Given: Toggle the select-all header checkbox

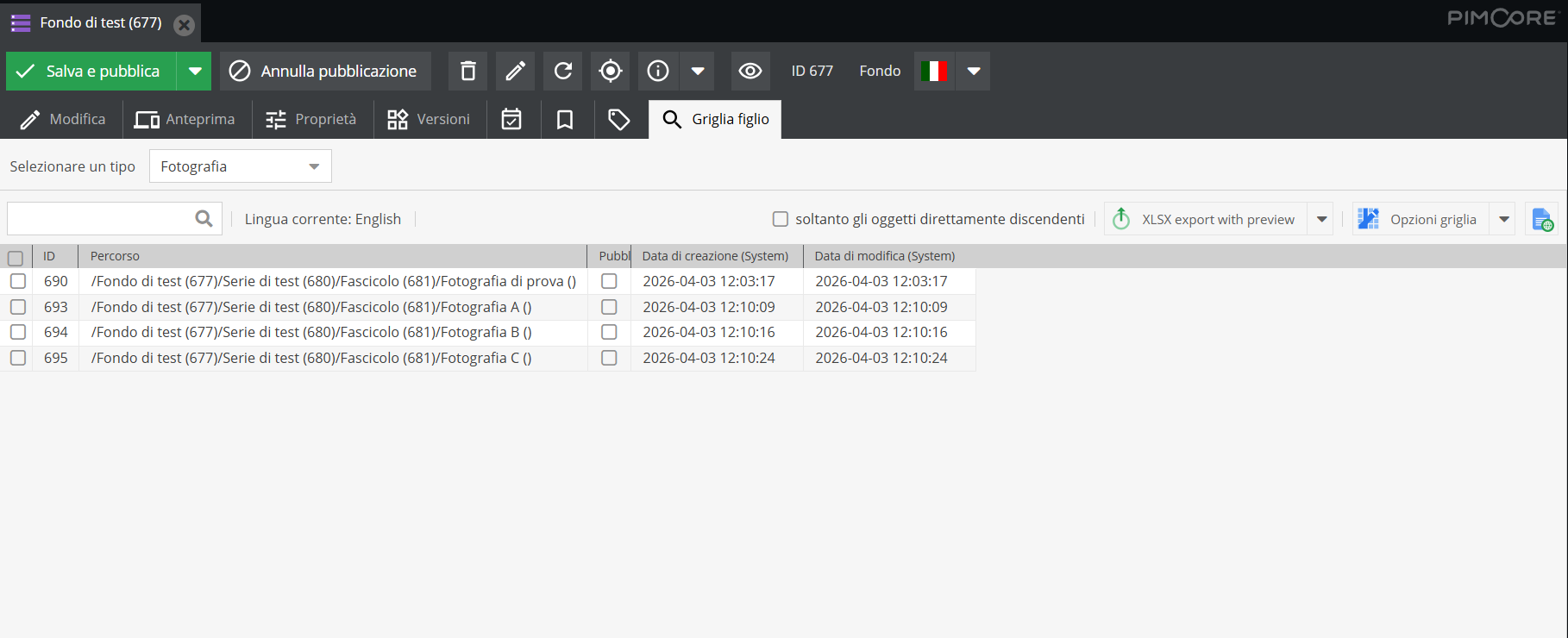Looking at the screenshot, I should pyautogui.click(x=16, y=258).
